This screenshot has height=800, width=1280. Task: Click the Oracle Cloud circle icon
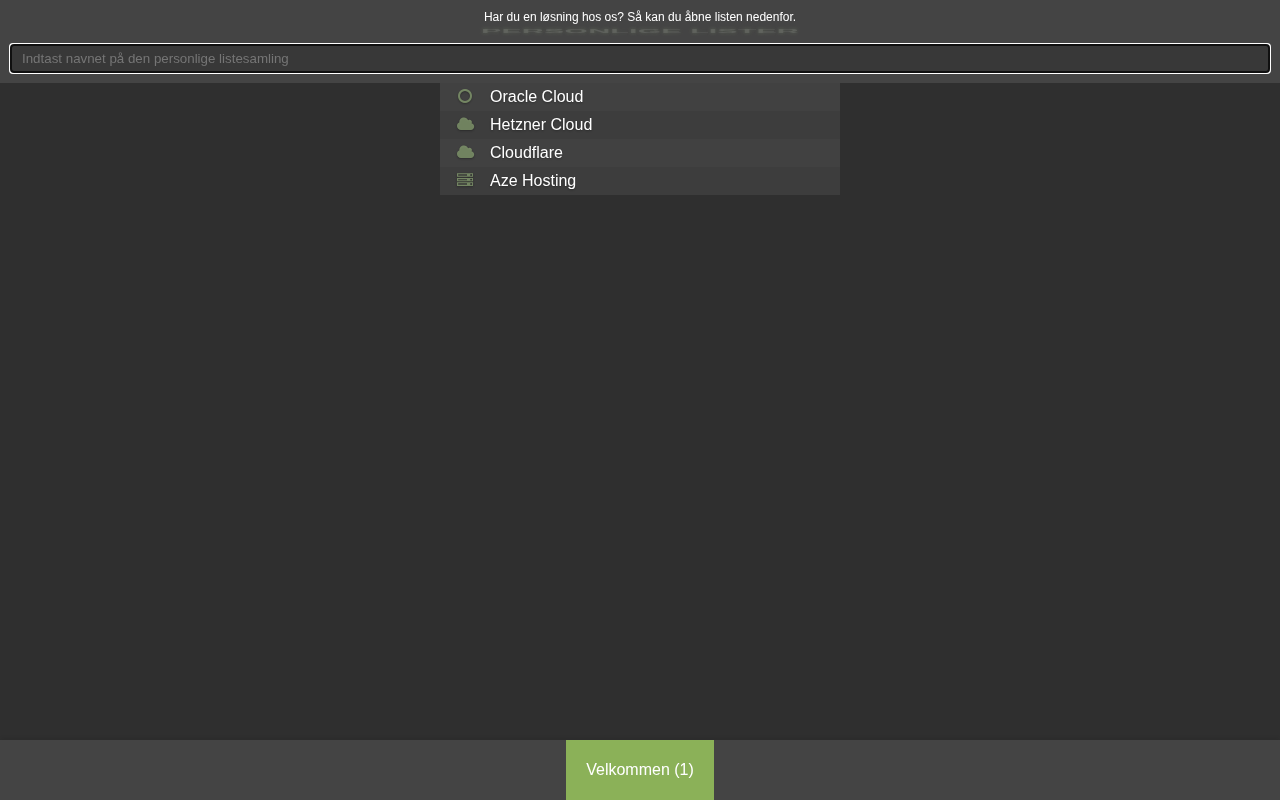click(465, 96)
